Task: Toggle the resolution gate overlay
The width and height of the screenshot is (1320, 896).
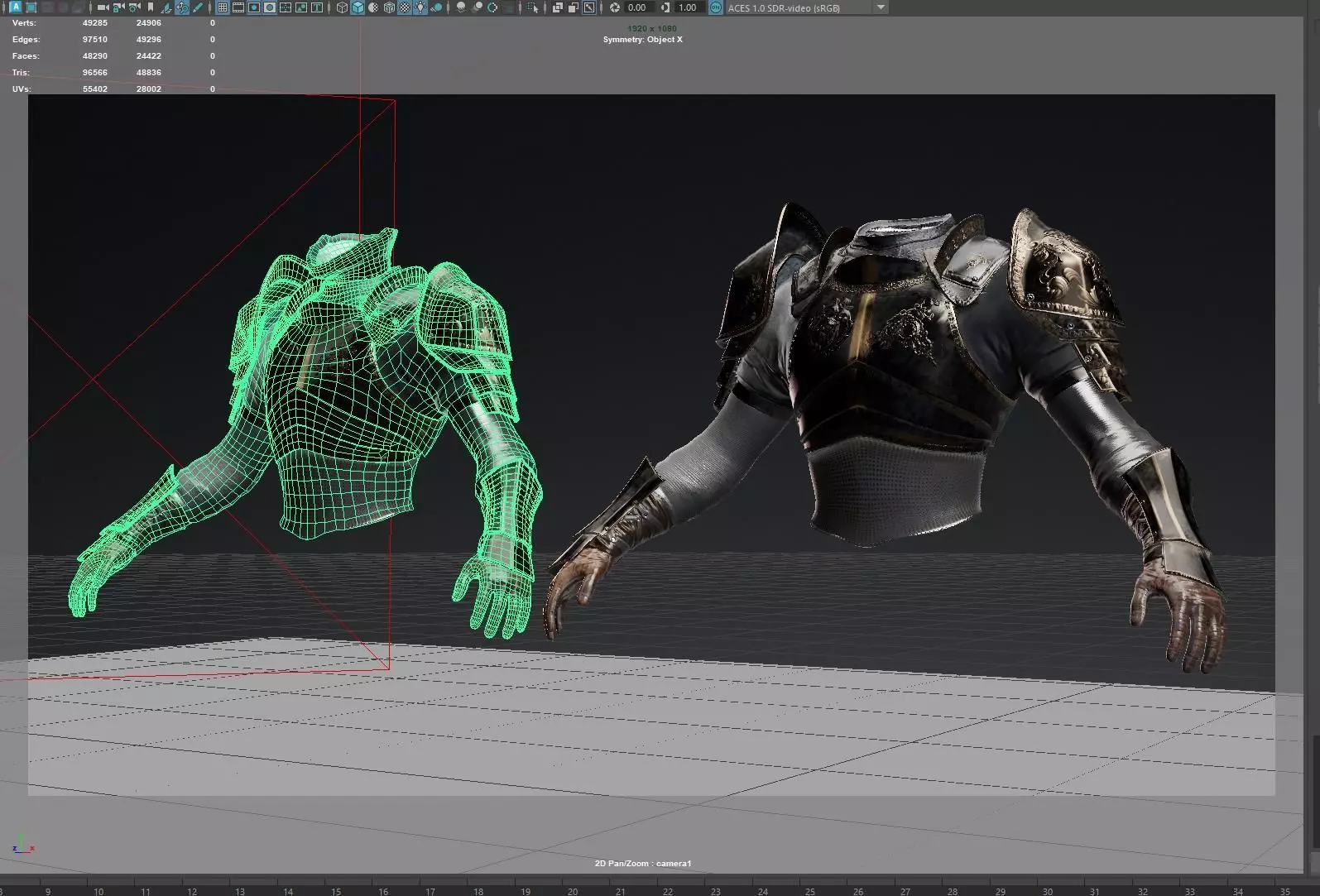Action: (x=254, y=7)
